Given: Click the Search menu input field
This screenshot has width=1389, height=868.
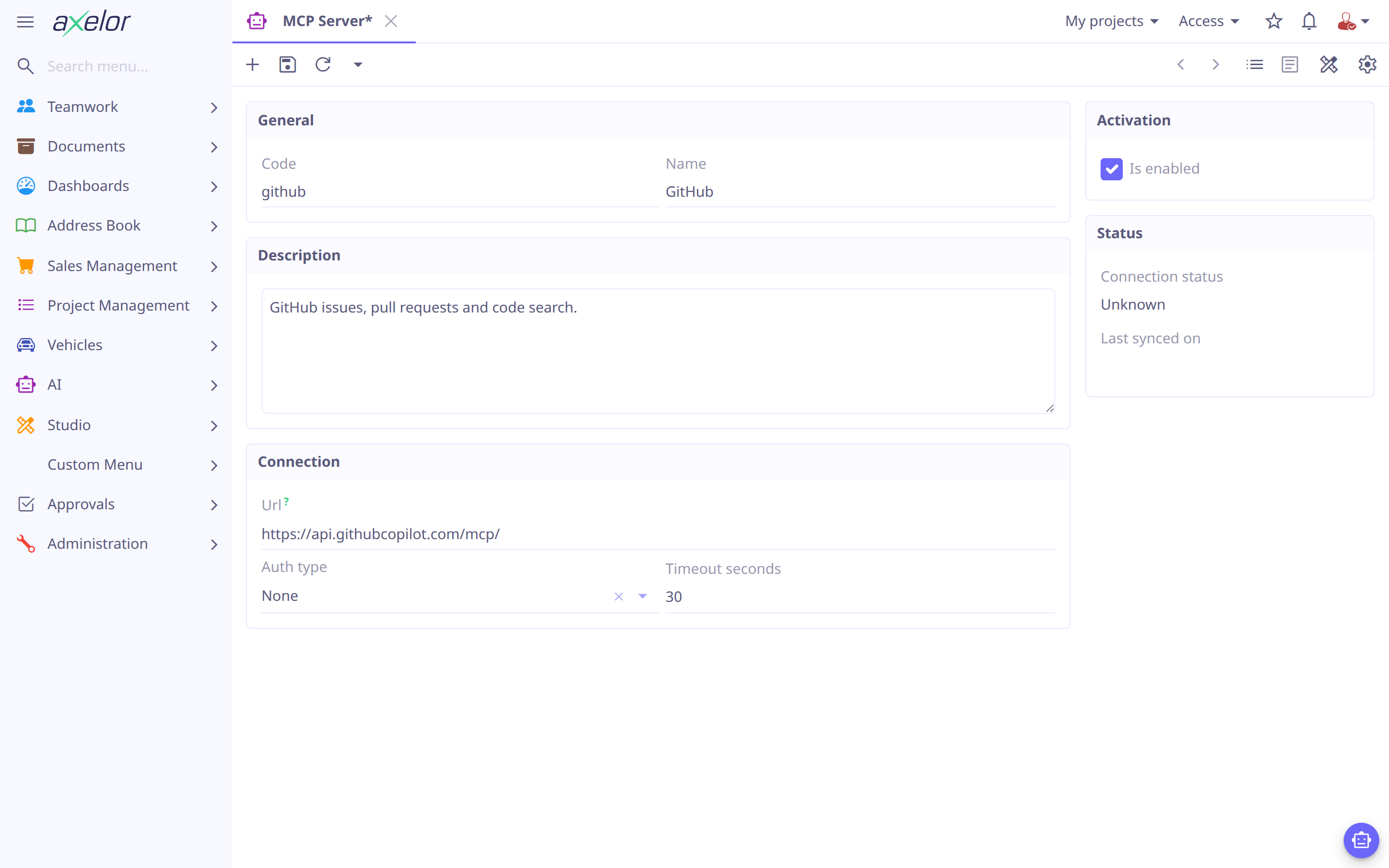Looking at the screenshot, I should coord(132,66).
